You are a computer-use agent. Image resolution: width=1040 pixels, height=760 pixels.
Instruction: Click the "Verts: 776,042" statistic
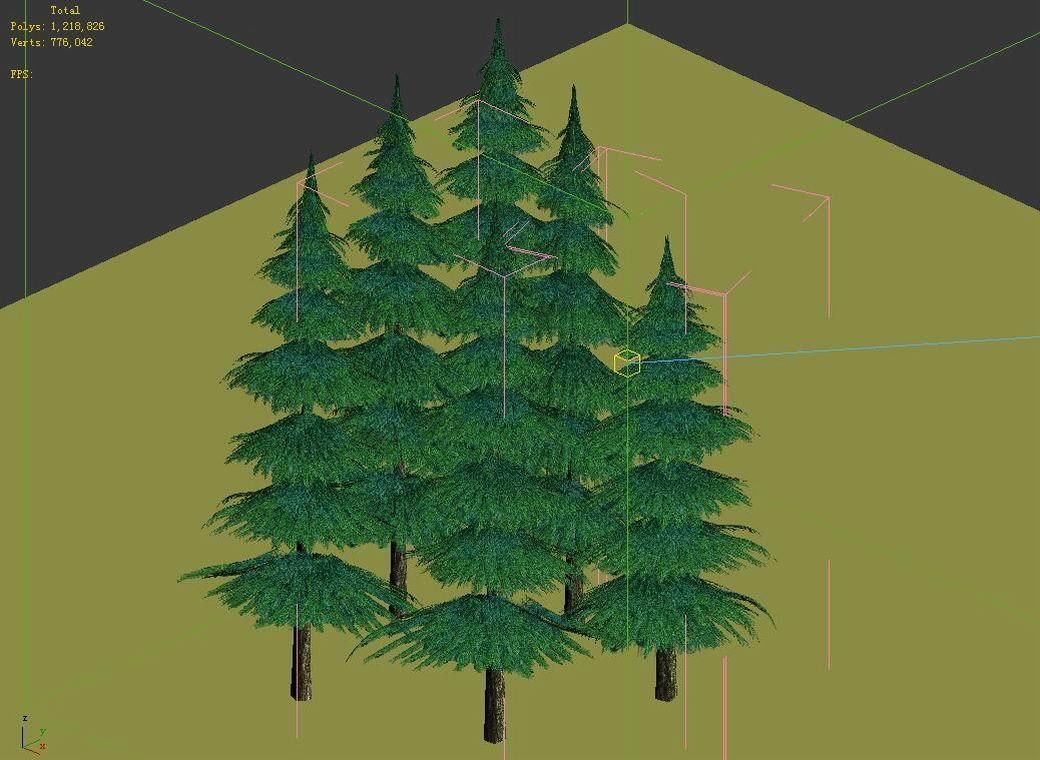pos(52,42)
